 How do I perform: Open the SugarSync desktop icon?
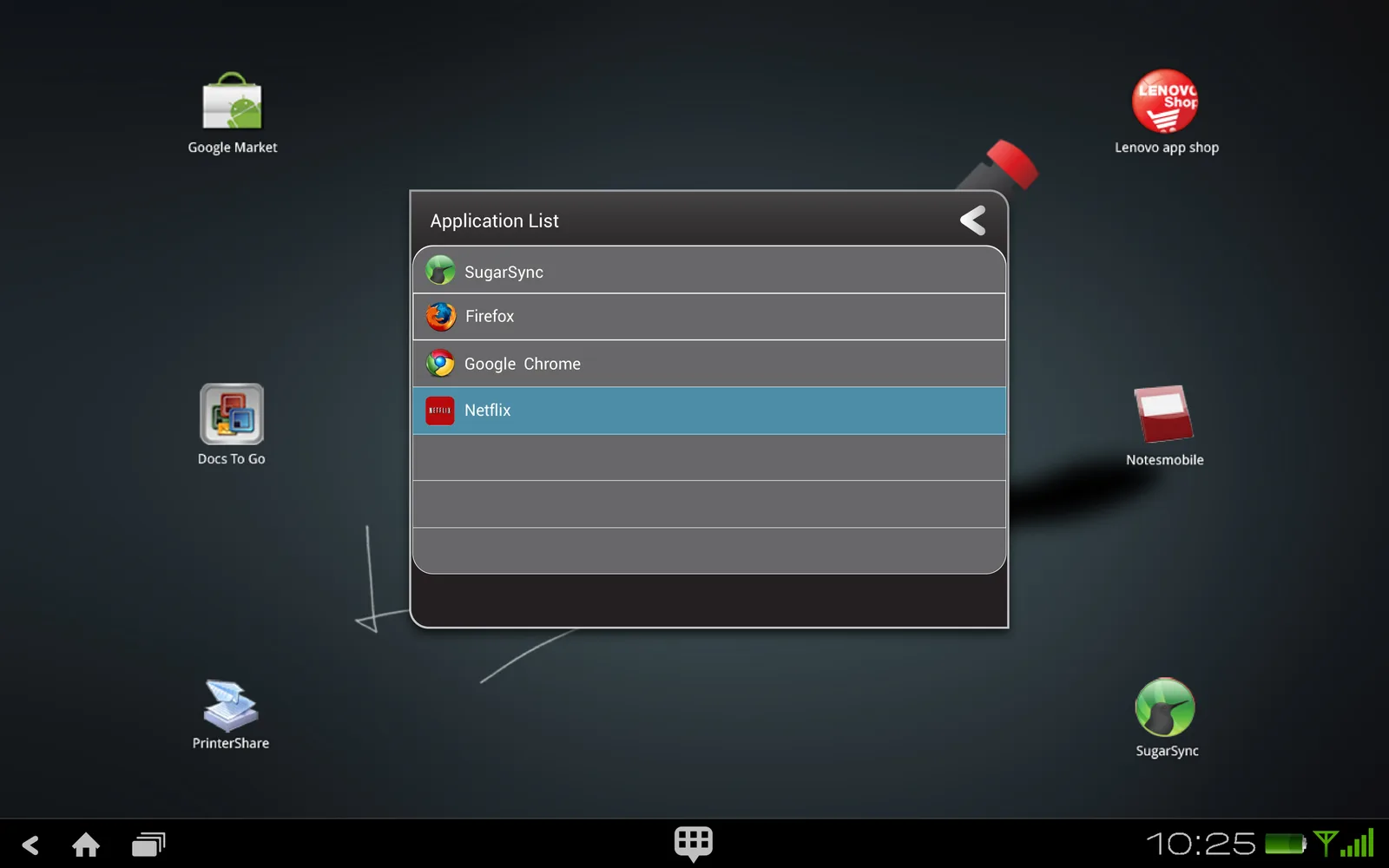pyautogui.click(x=1165, y=707)
